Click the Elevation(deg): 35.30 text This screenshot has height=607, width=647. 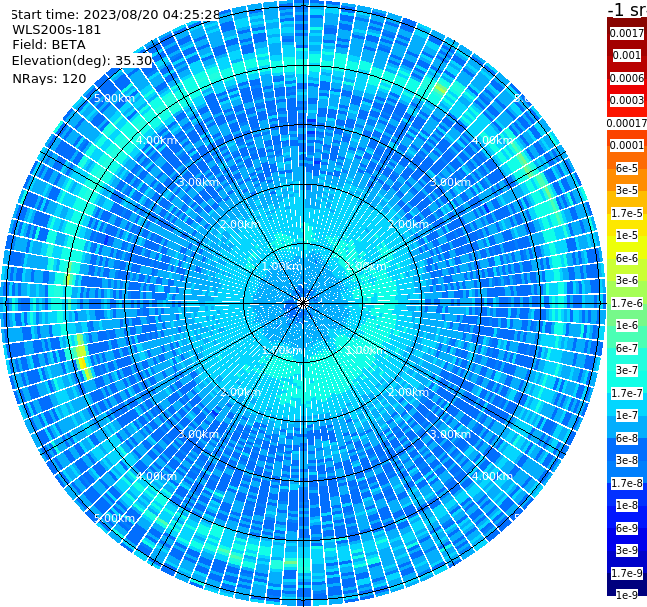(x=82, y=61)
